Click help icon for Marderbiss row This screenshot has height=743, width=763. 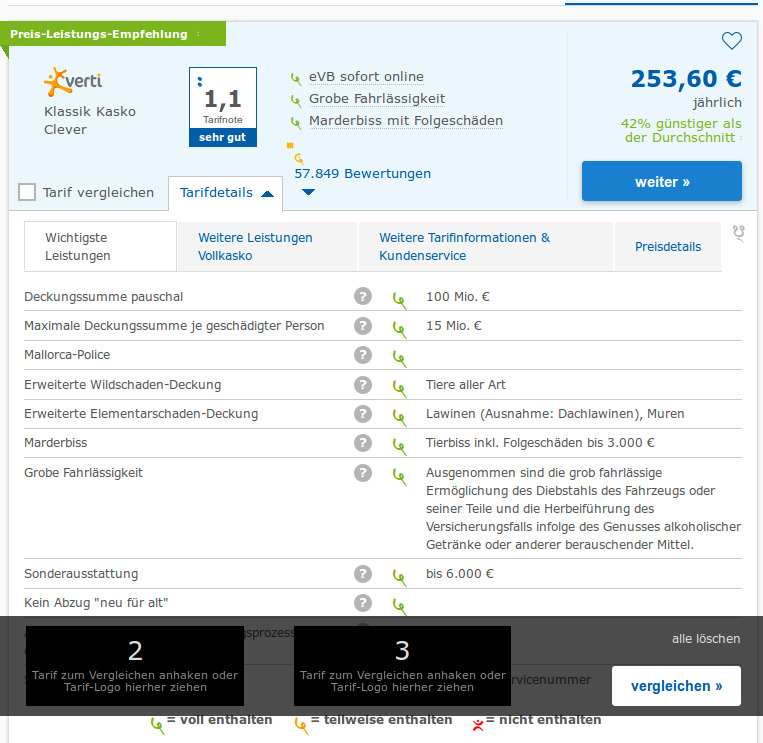click(363, 443)
